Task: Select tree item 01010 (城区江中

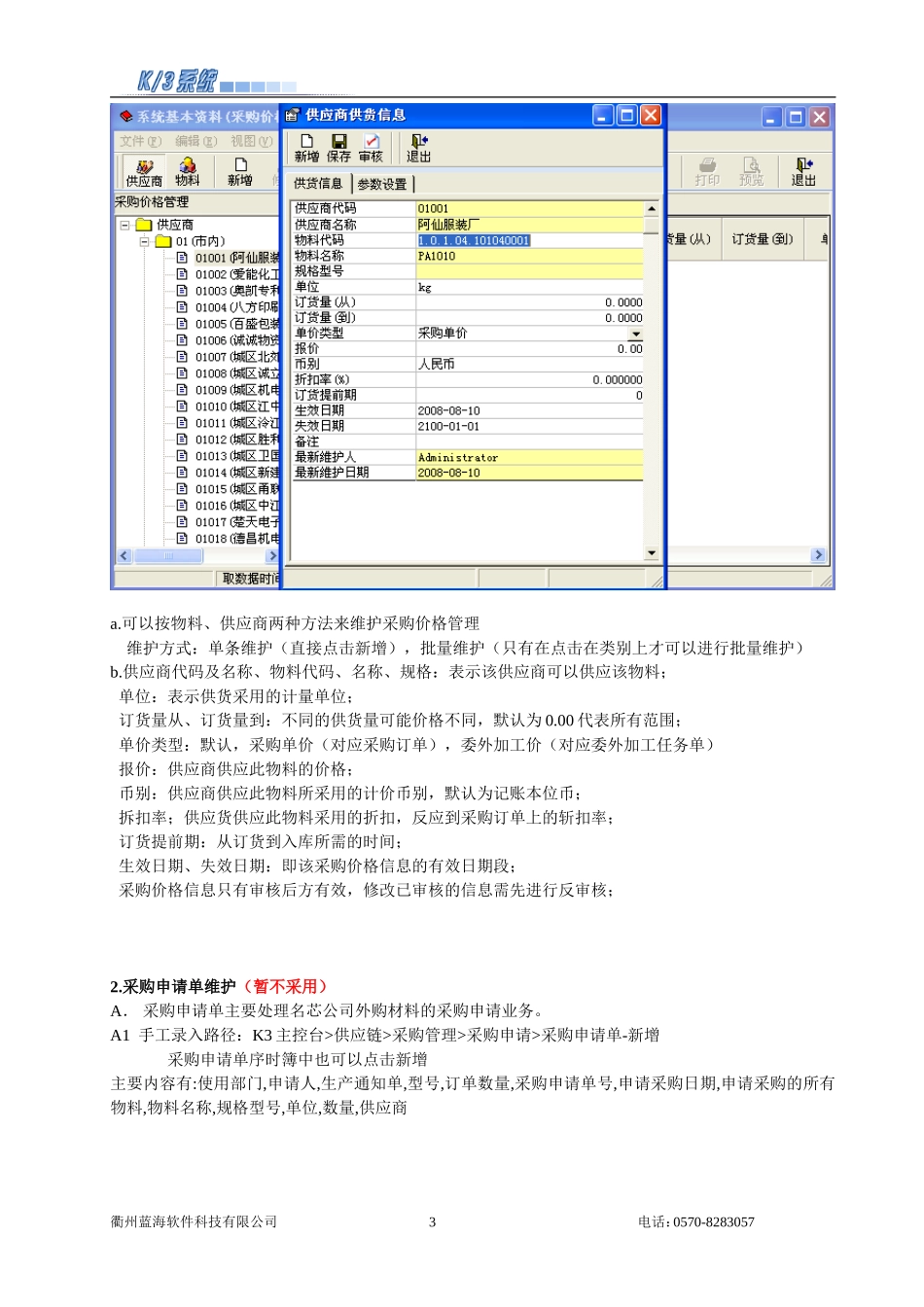Action: click(x=237, y=406)
